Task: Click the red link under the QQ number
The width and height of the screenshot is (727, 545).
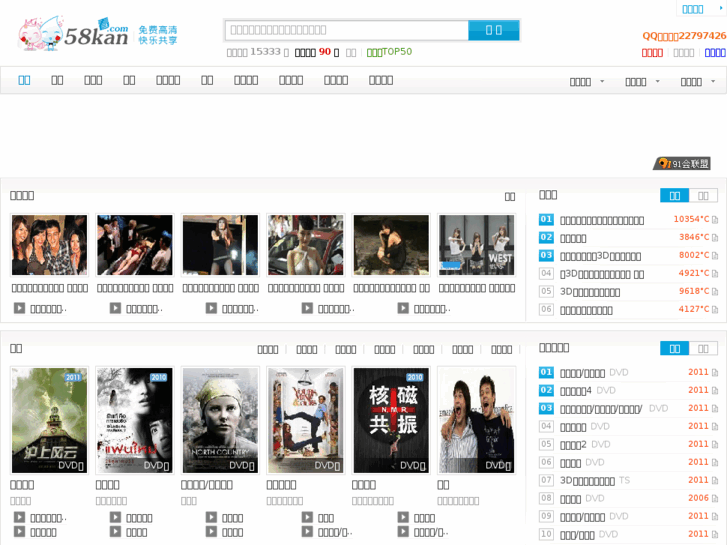Action: point(652,53)
